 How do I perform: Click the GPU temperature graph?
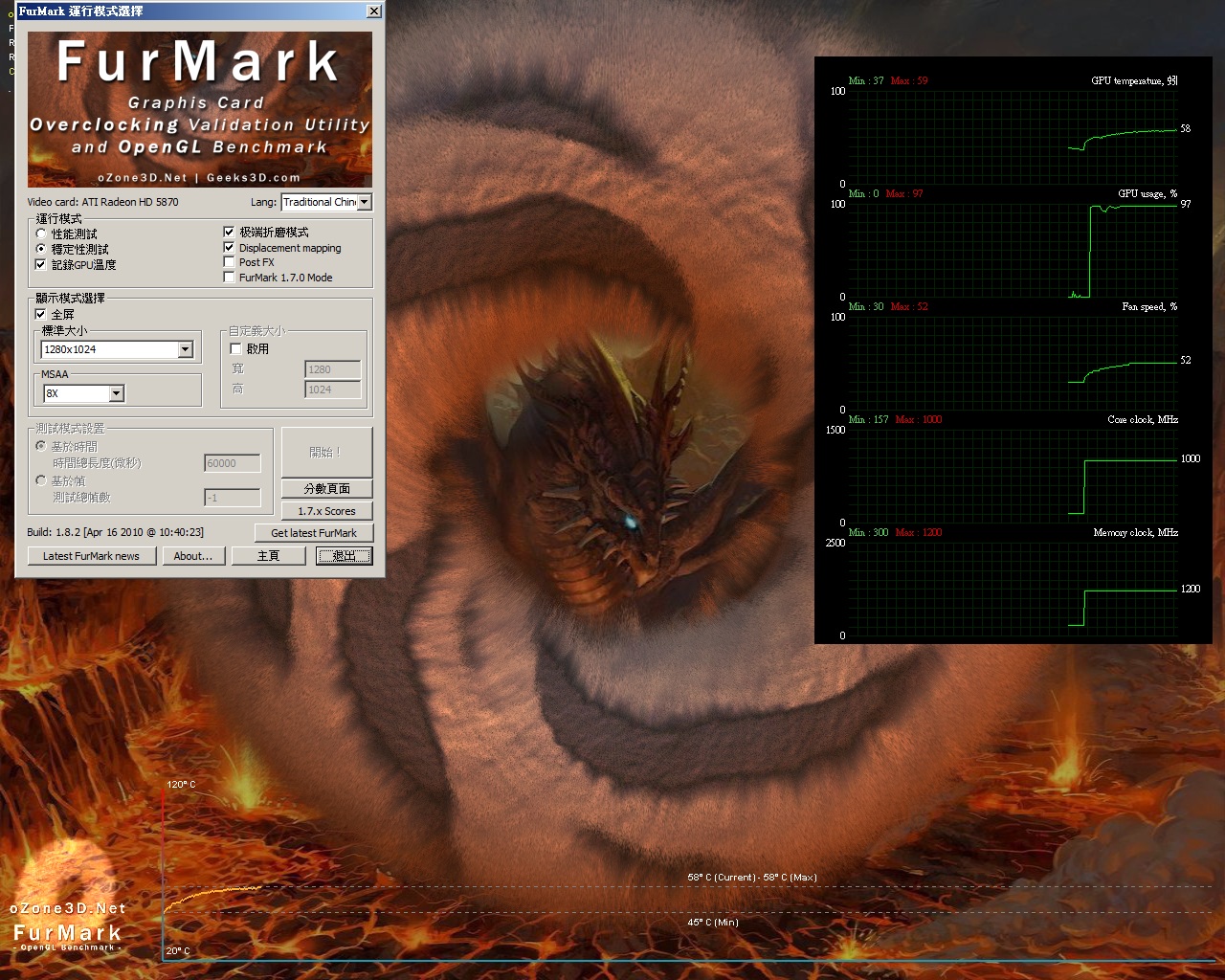click(x=1013, y=137)
